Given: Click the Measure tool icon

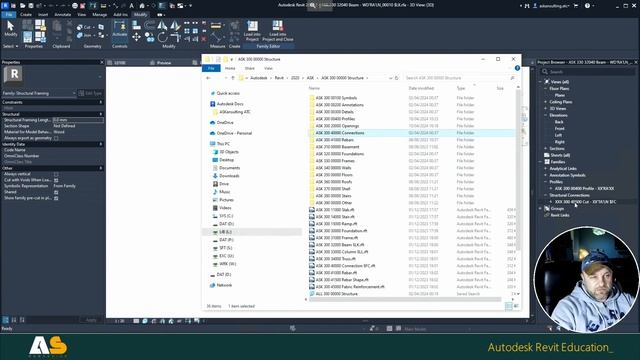Looking at the screenshot, I should click(216, 26).
